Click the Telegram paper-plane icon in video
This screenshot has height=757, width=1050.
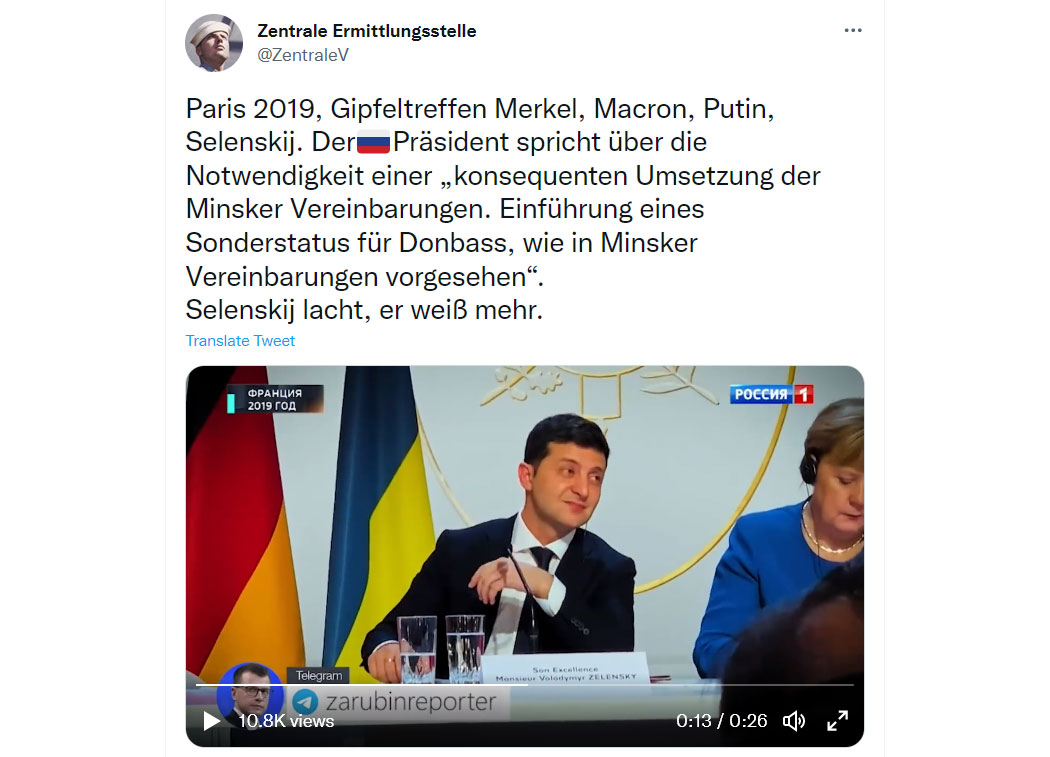click(x=305, y=701)
